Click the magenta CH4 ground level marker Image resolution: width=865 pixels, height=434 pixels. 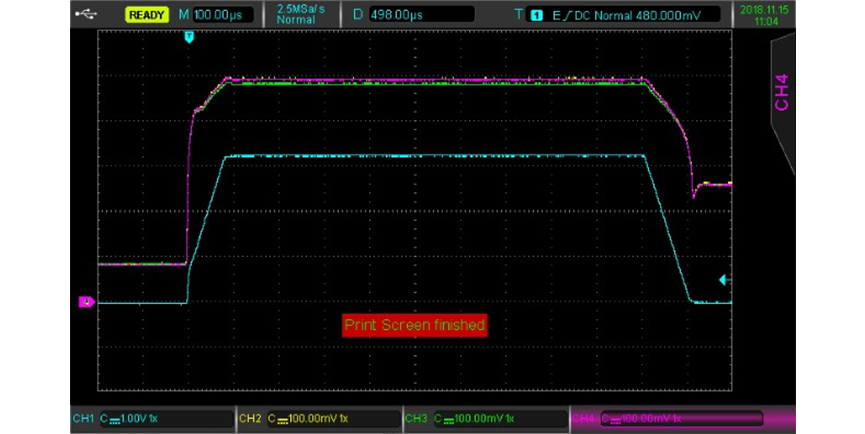(86, 301)
